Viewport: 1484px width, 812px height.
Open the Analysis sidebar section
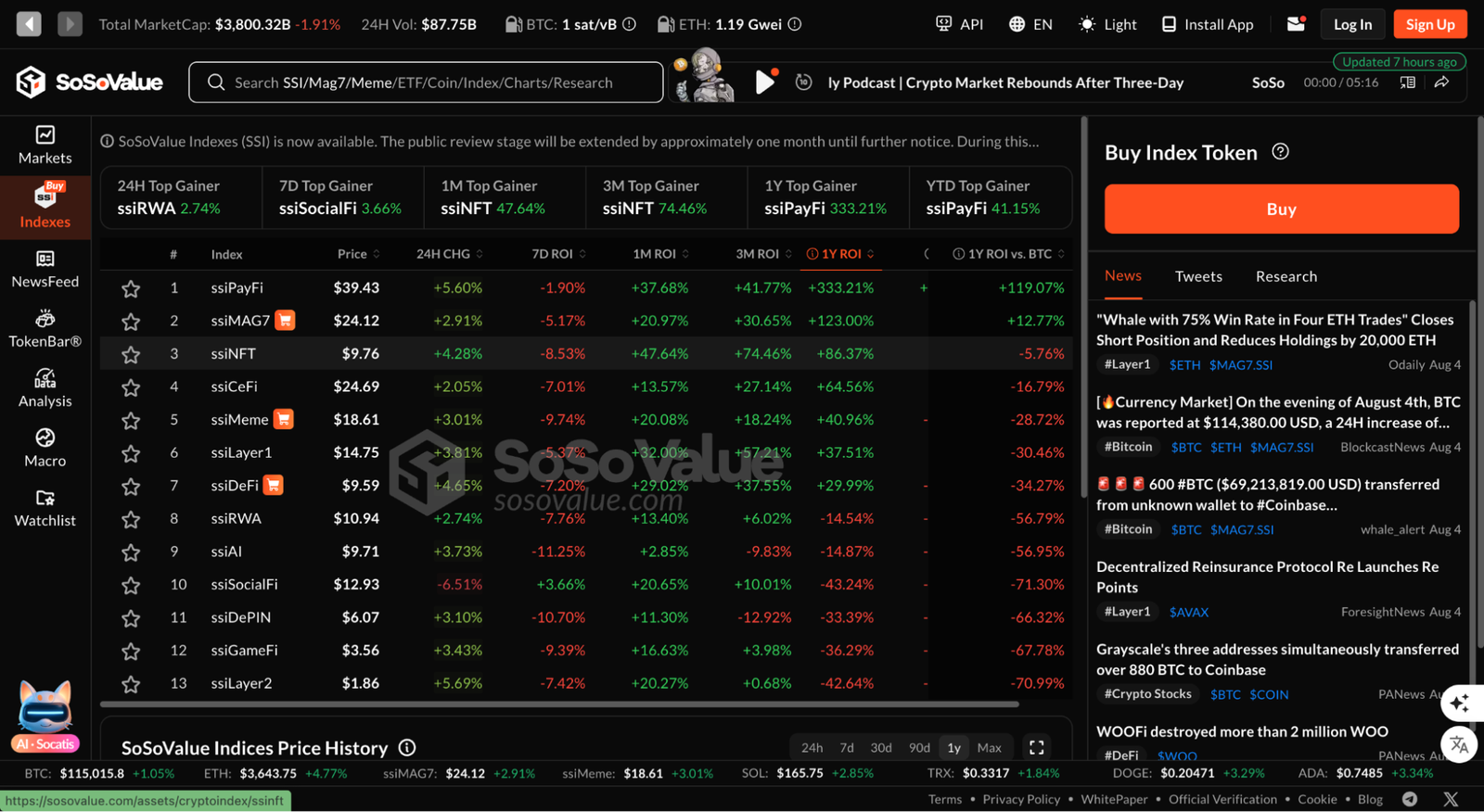click(45, 388)
